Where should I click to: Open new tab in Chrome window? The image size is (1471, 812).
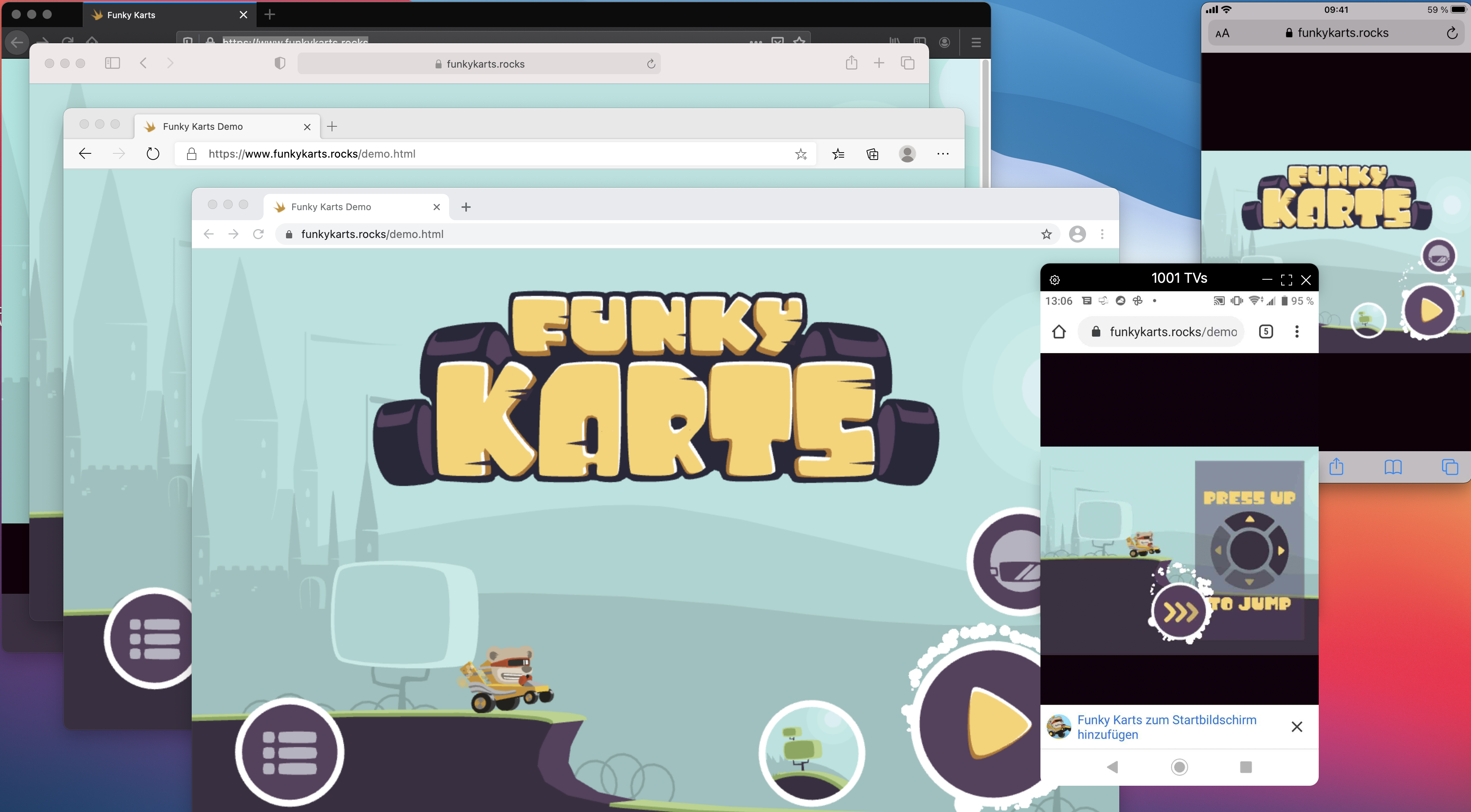[466, 207]
